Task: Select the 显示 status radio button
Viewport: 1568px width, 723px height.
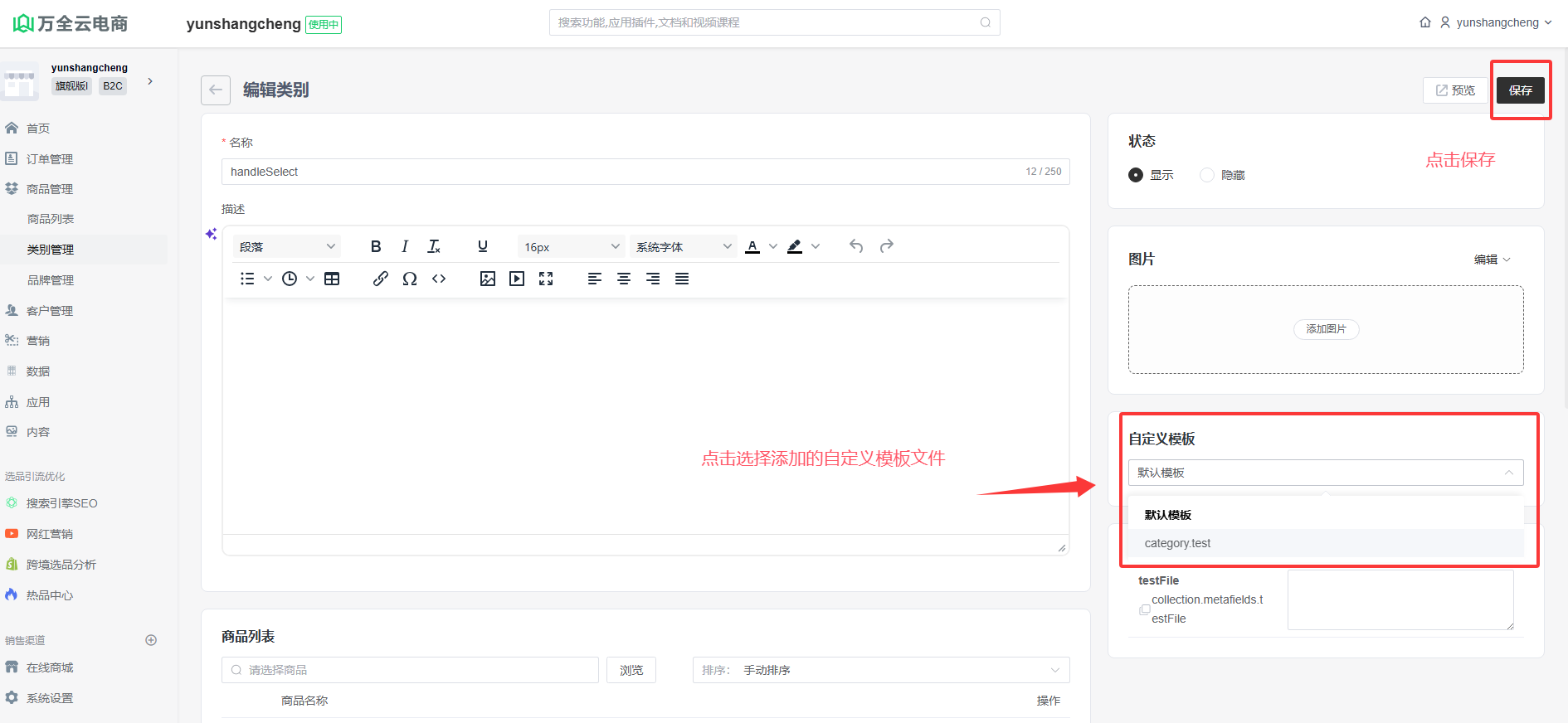Action: coord(1136,175)
